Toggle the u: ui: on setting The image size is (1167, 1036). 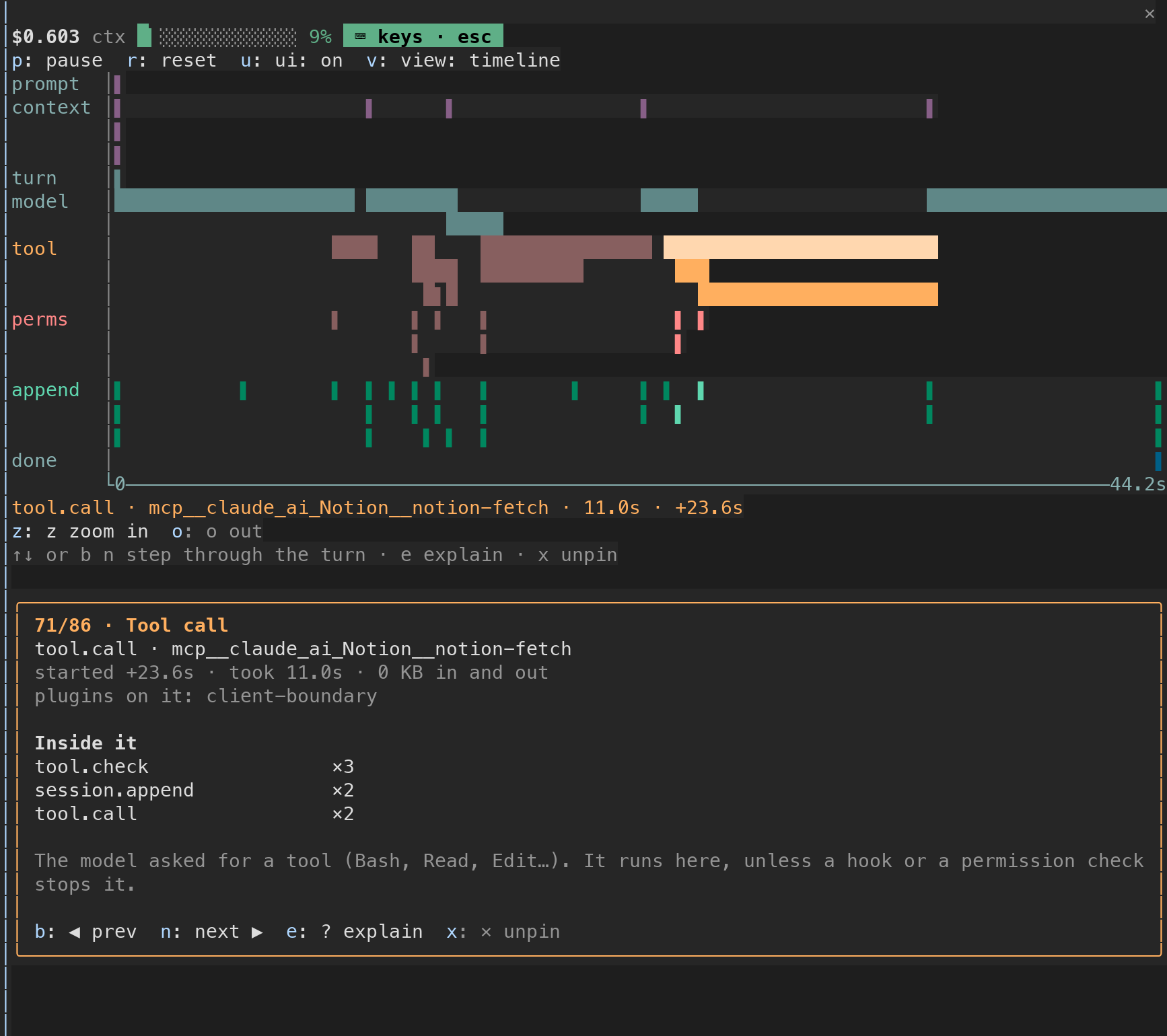pyautogui.click(x=291, y=61)
